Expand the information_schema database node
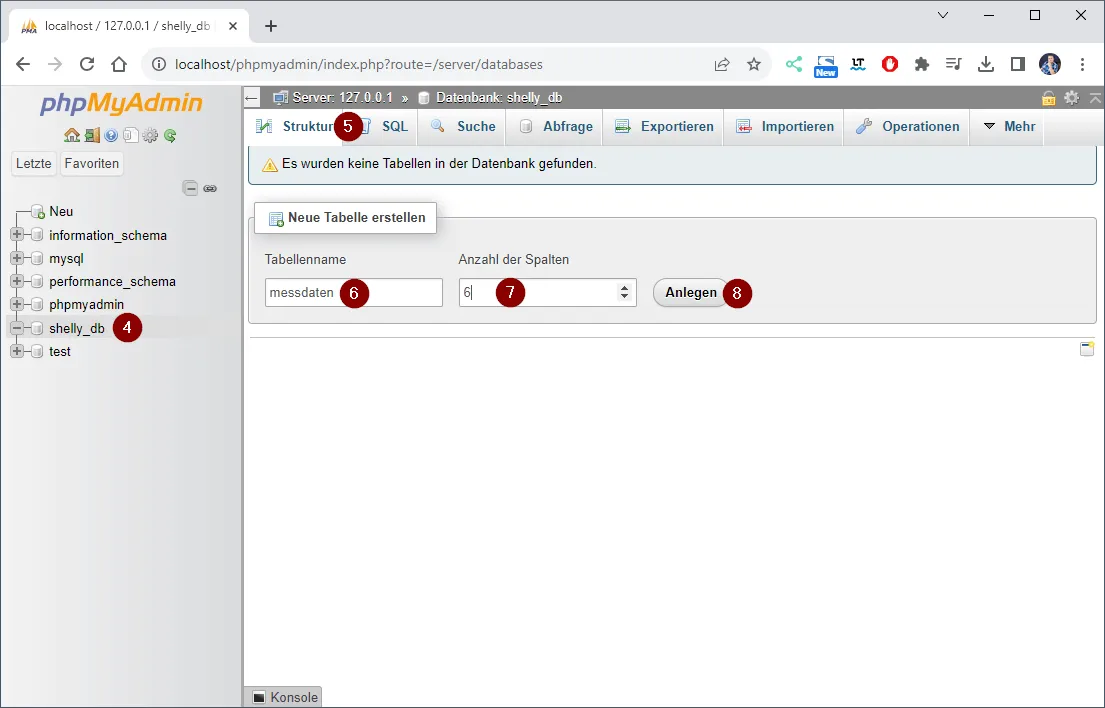The image size is (1105, 708). tap(17, 235)
